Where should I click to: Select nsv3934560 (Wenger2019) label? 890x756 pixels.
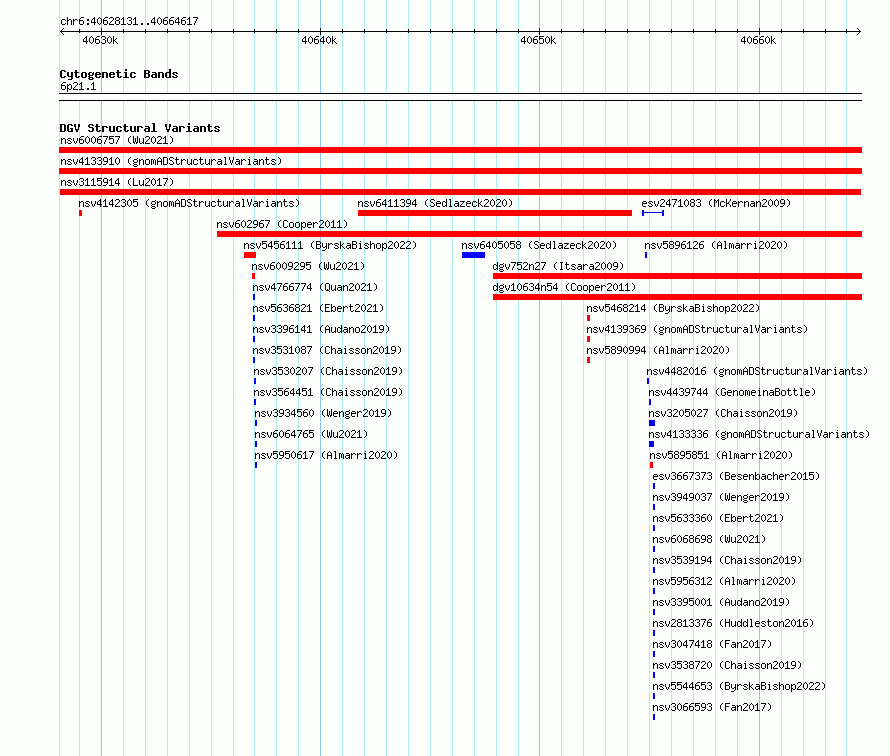point(323,413)
